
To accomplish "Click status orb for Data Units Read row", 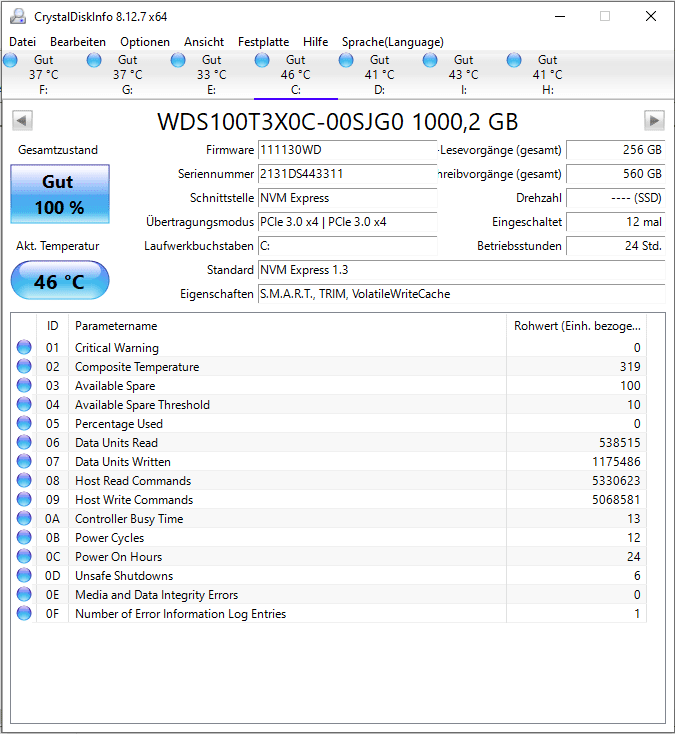I will [x=24, y=442].
